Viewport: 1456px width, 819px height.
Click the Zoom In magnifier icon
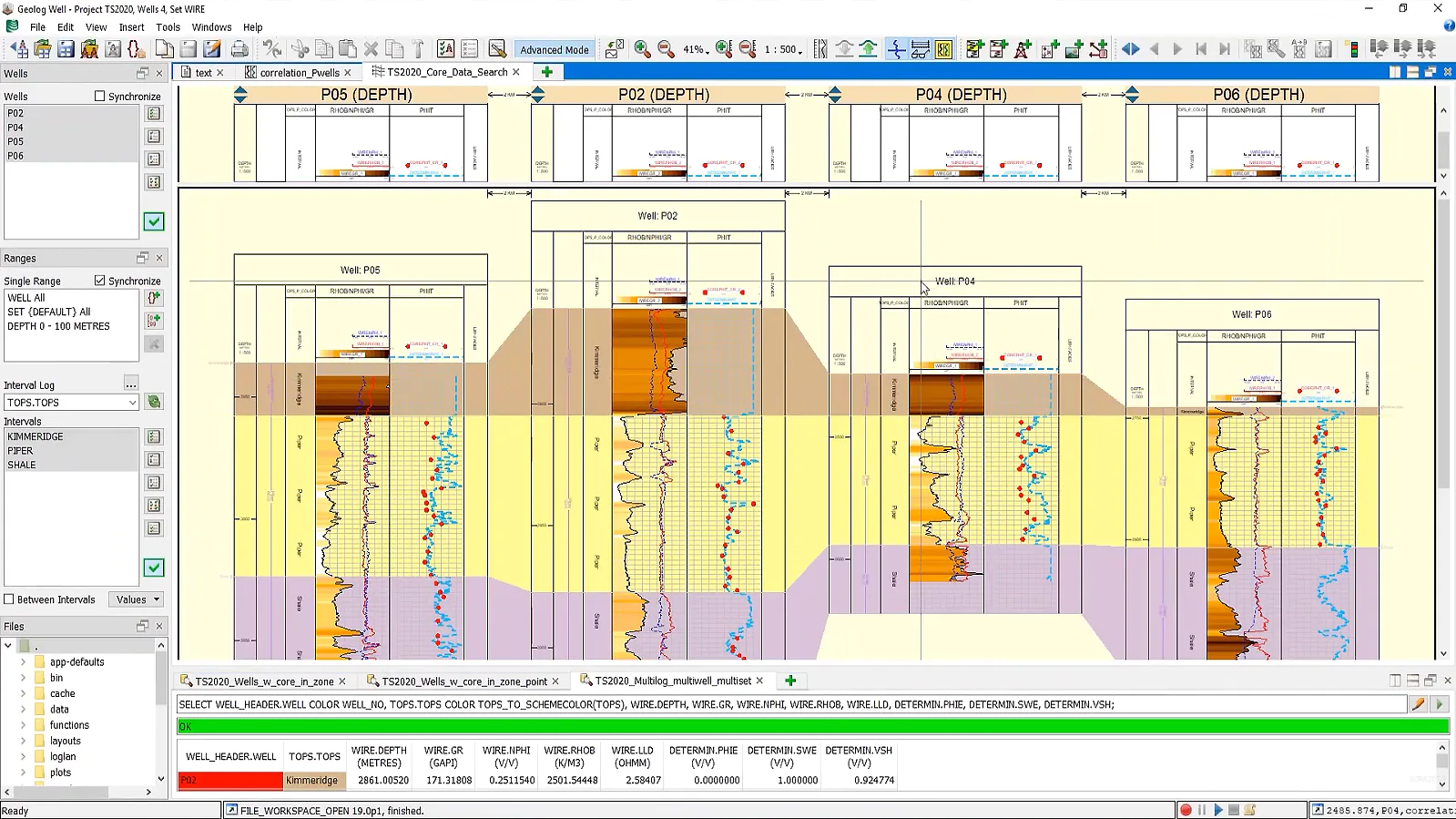[642, 49]
